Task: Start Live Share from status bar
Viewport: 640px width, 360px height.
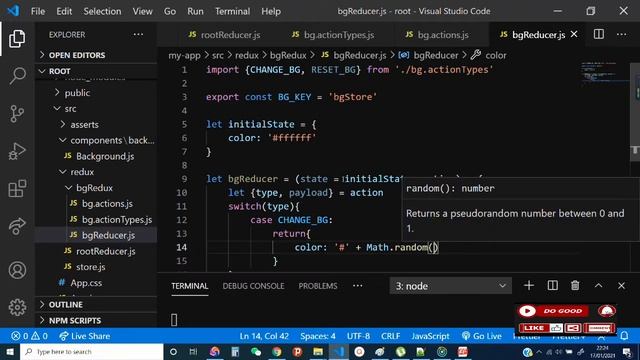Action: (84, 336)
